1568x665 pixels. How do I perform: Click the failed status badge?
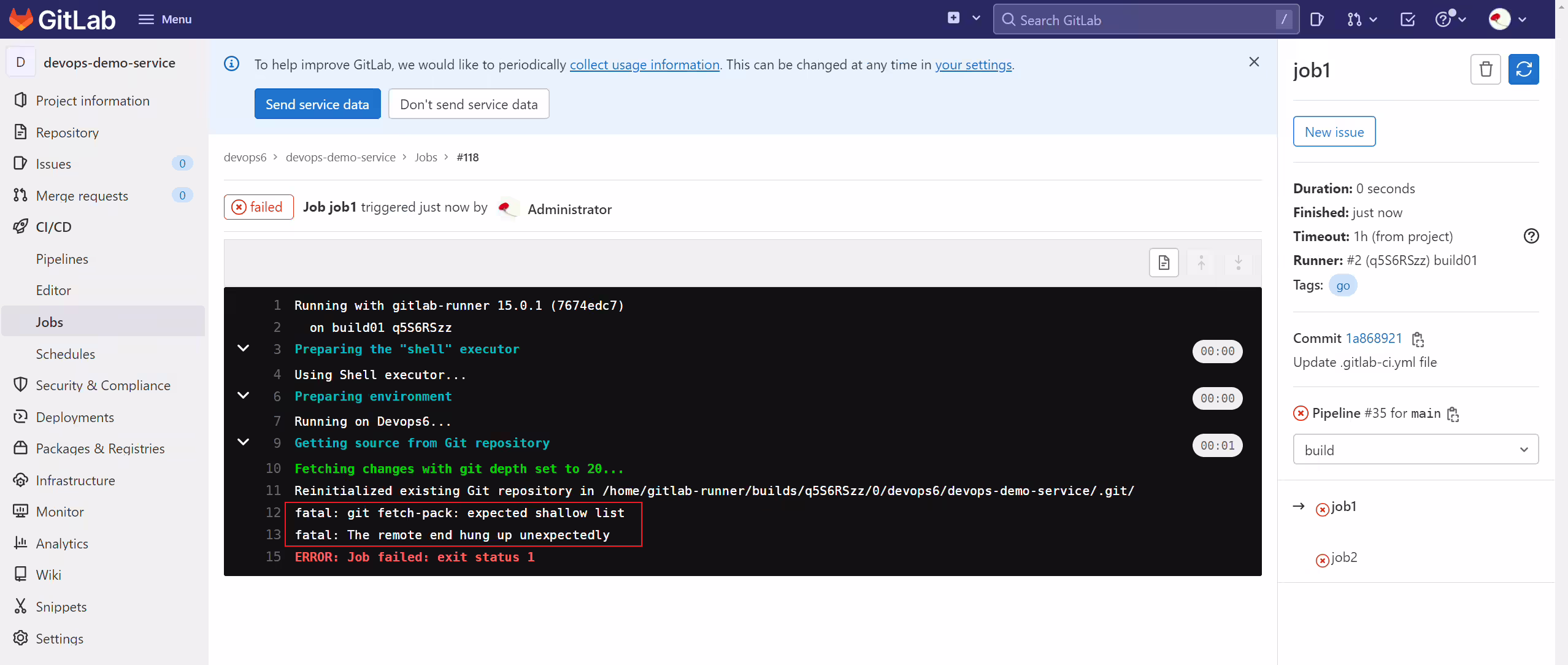(258, 207)
